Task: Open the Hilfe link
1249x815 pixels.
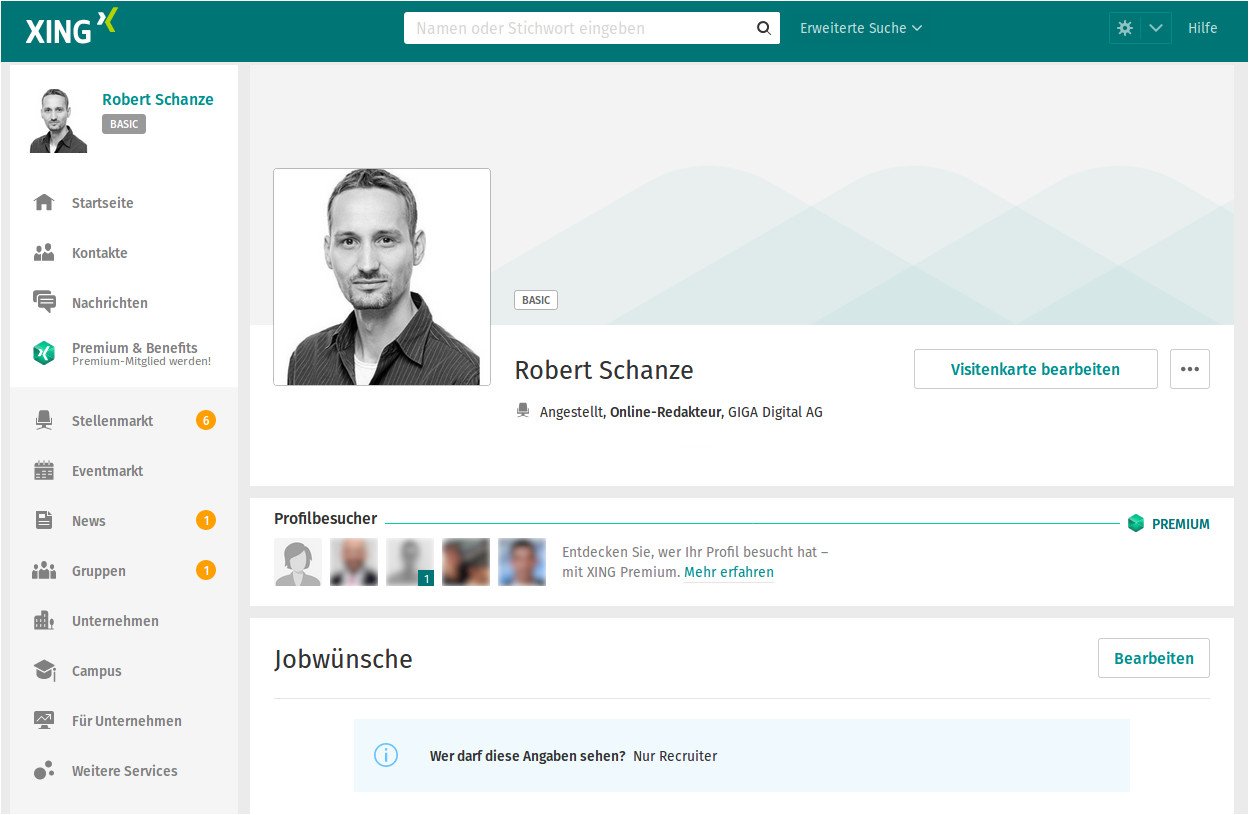Action: coord(1202,28)
